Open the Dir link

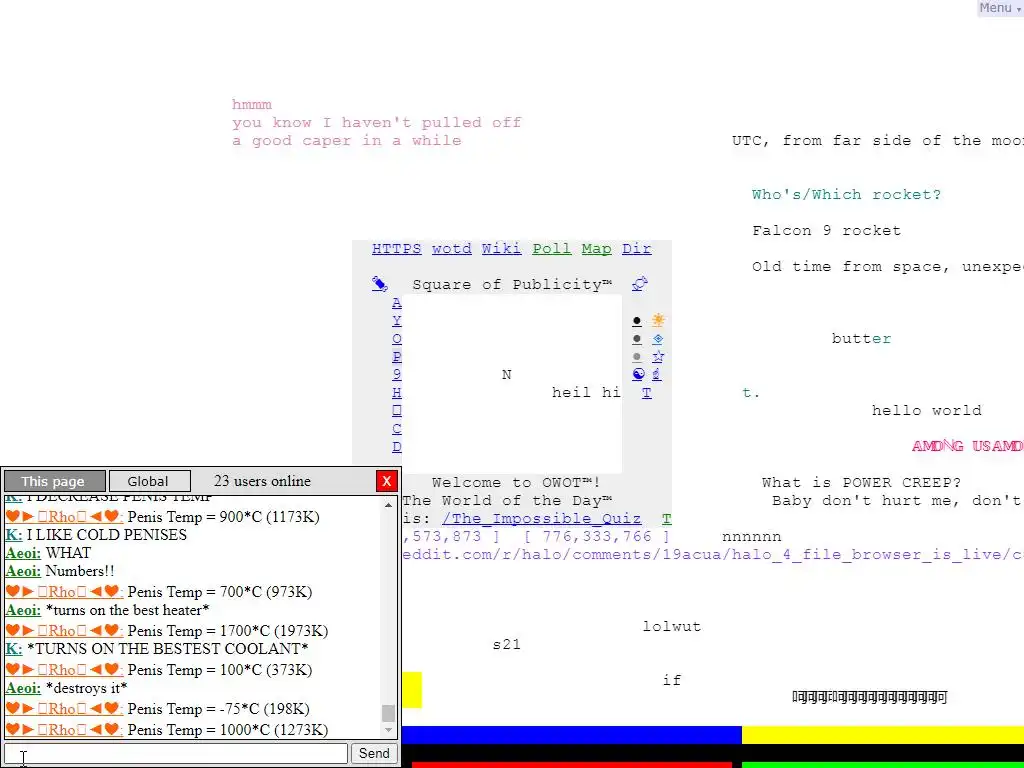tap(636, 249)
